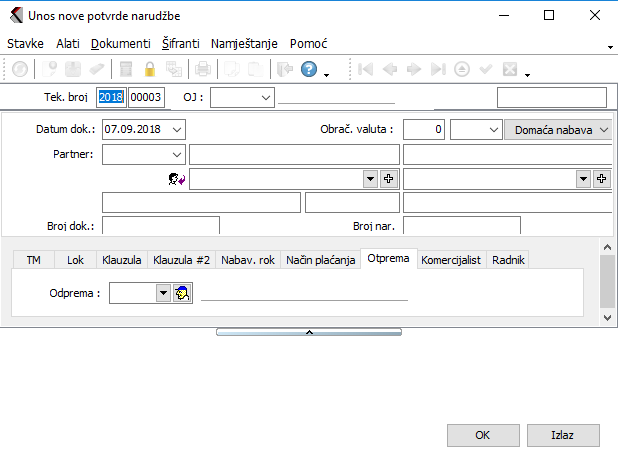Click the printer toolbar icon
This screenshot has height=449, width=618.
click(203, 70)
